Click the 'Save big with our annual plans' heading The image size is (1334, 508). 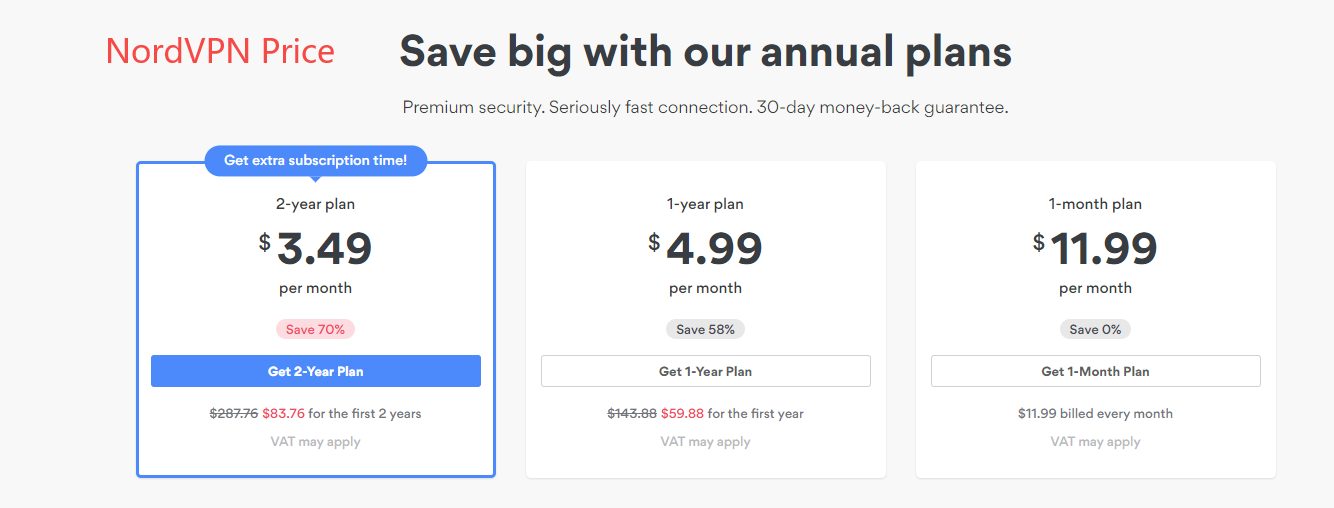pos(705,51)
